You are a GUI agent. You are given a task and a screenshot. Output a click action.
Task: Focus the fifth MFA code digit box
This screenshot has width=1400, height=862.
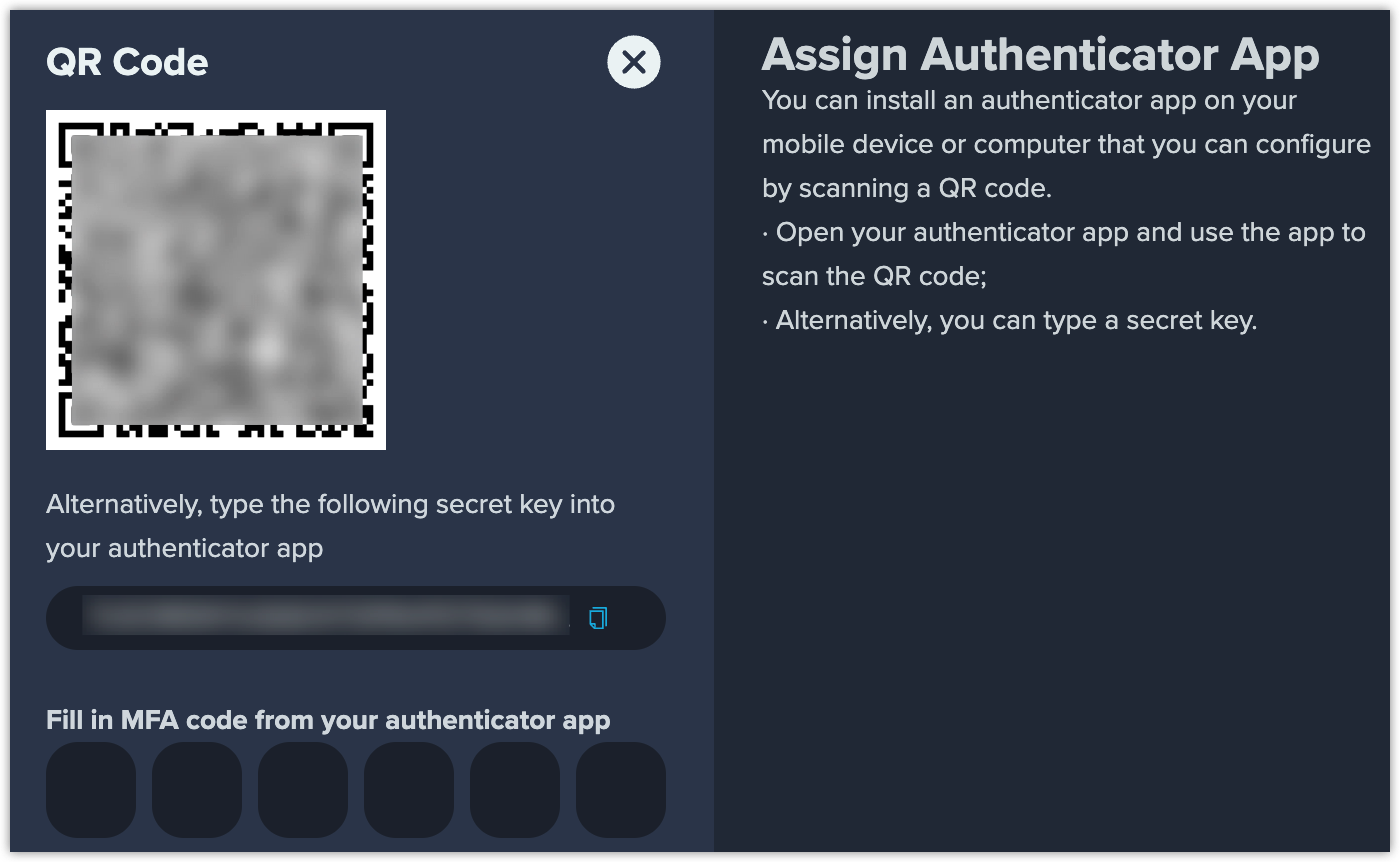click(x=515, y=789)
